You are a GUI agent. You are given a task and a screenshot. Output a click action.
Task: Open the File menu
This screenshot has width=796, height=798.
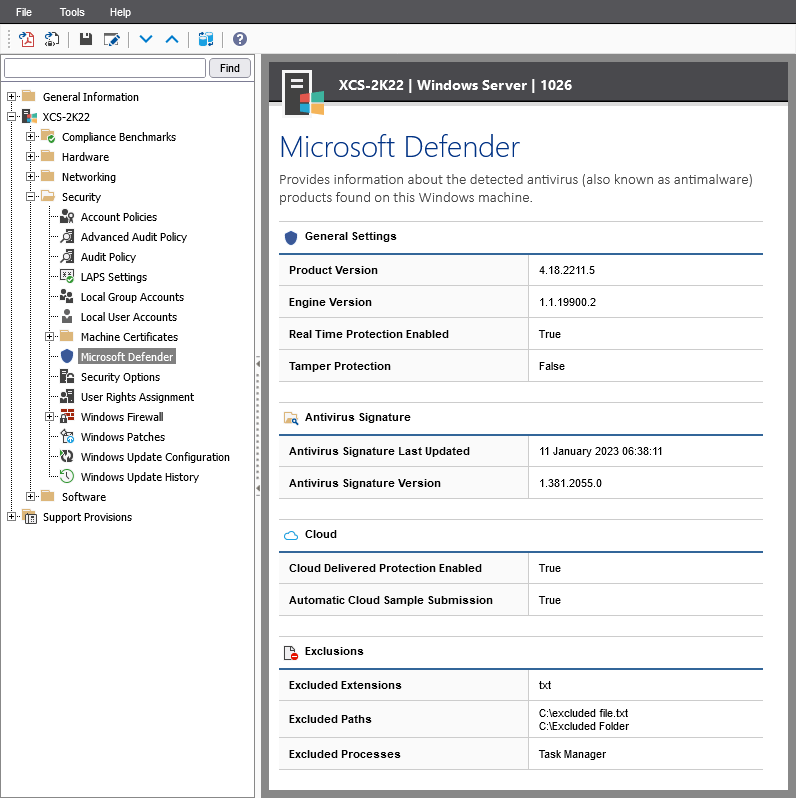[23, 12]
